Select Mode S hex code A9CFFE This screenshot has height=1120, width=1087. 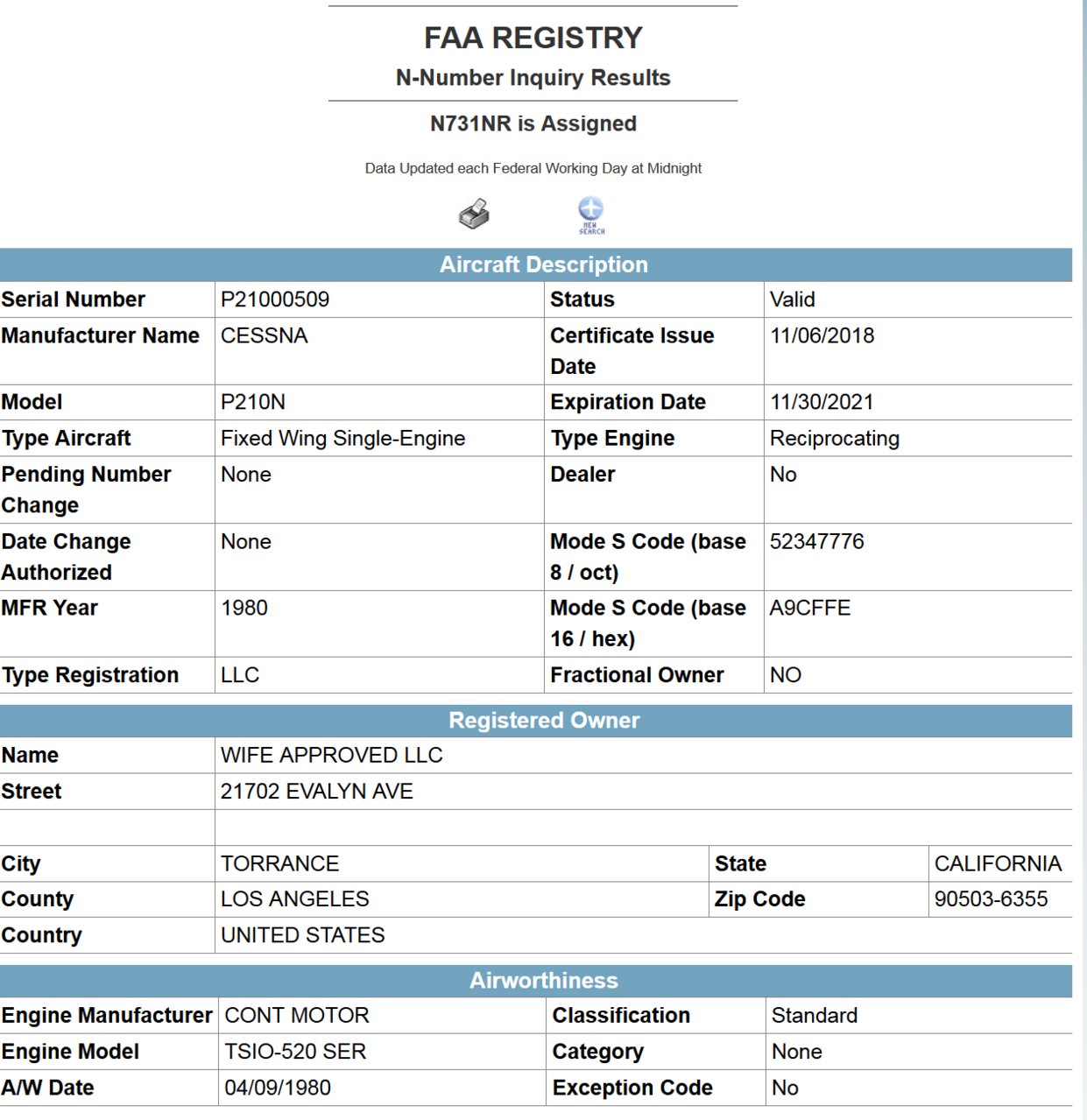click(x=810, y=608)
